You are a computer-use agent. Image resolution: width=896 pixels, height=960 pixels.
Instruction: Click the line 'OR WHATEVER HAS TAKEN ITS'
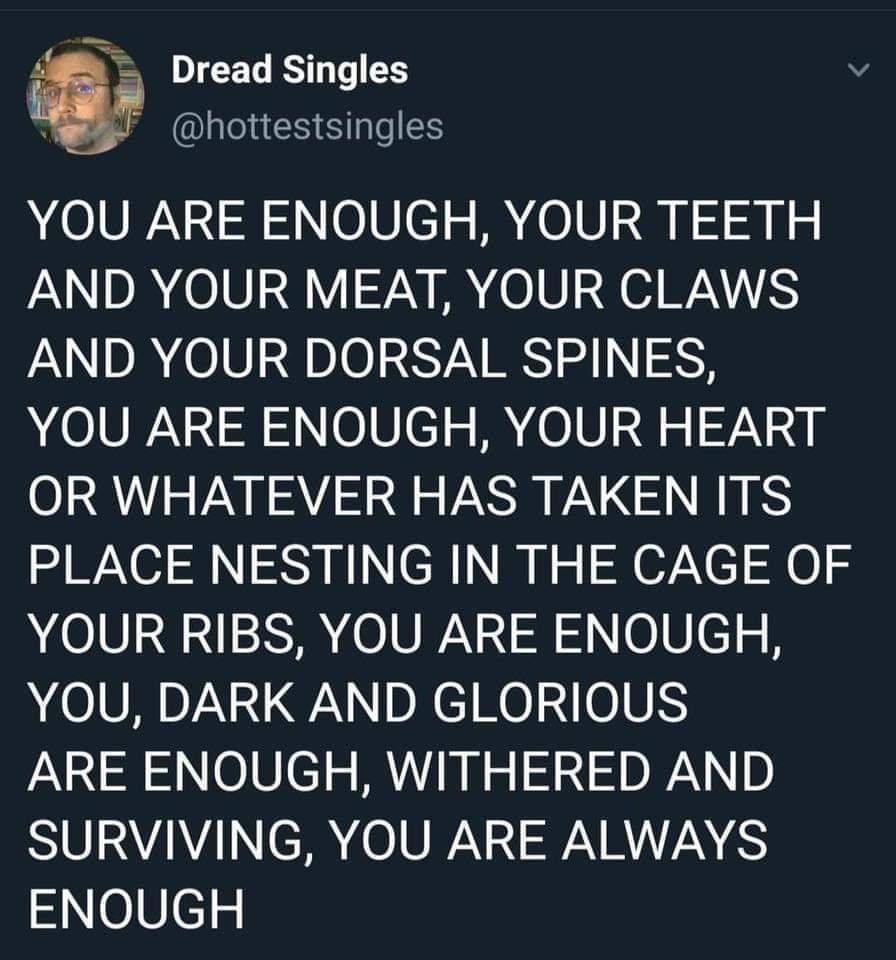(x=411, y=496)
